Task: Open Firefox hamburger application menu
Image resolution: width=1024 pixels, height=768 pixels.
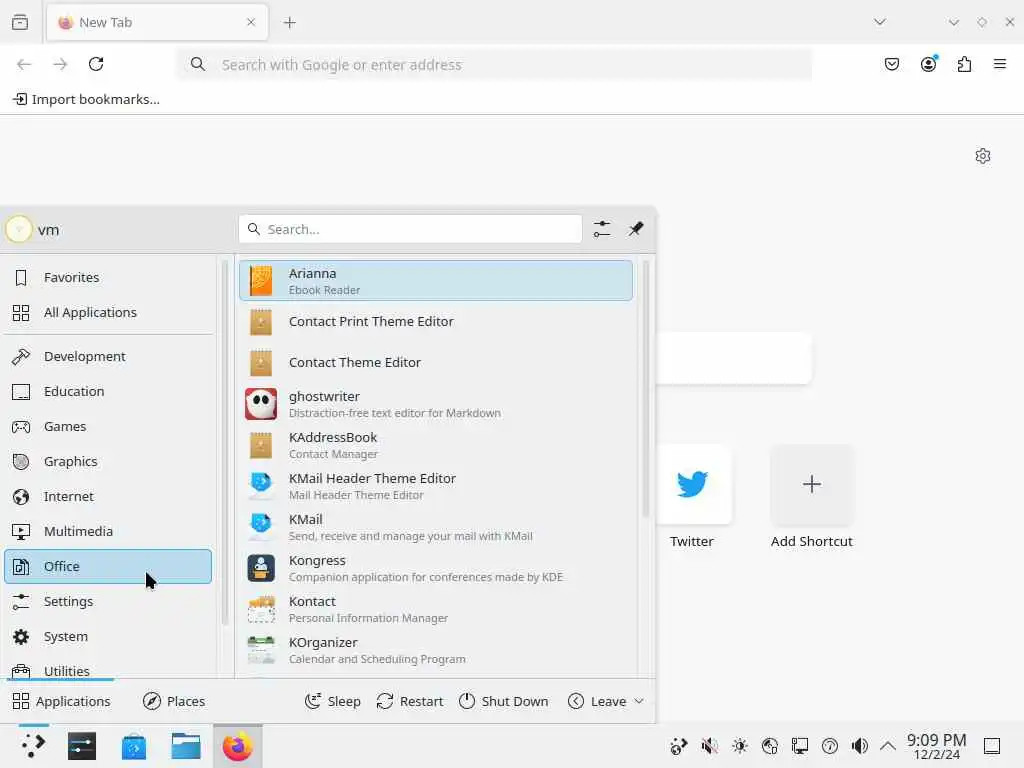Action: 1000,64
